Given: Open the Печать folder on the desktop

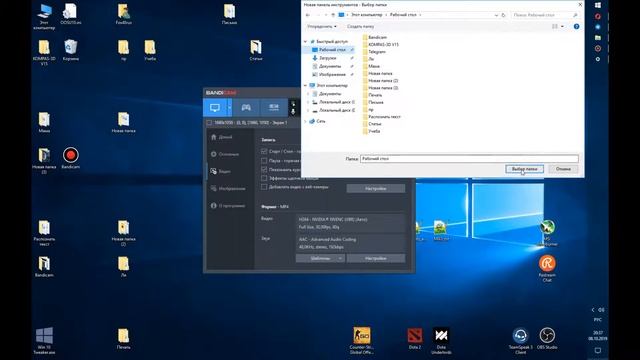Looking at the screenshot, I should click(123, 339).
